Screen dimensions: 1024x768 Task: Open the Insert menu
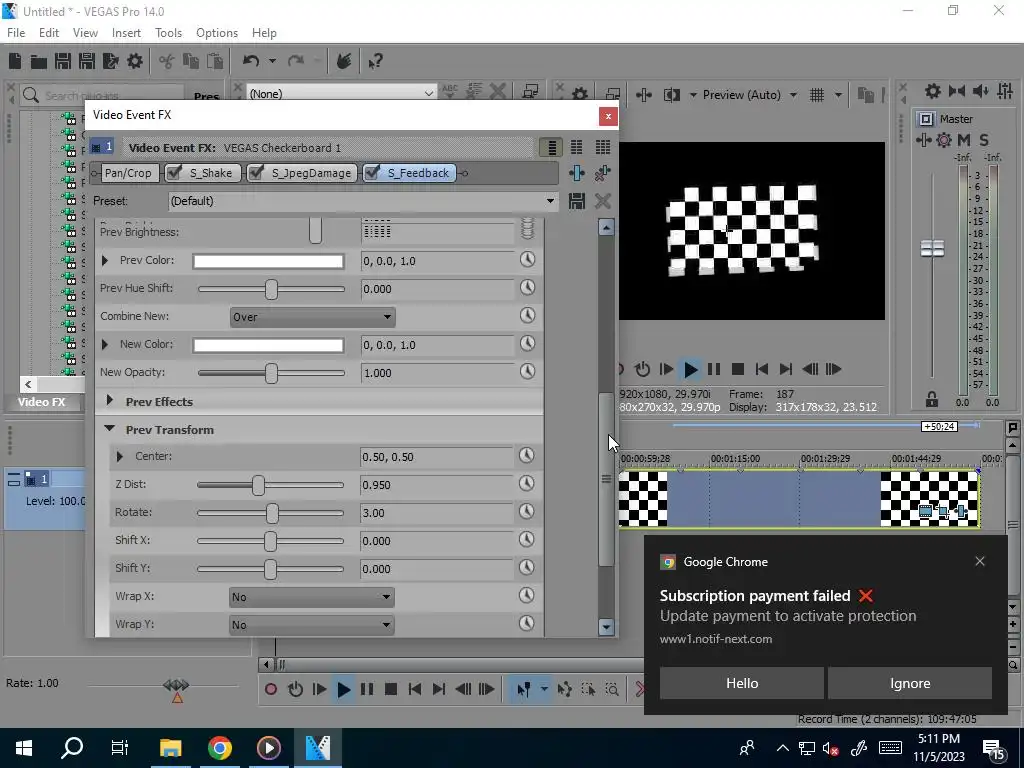[x=126, y=33]
